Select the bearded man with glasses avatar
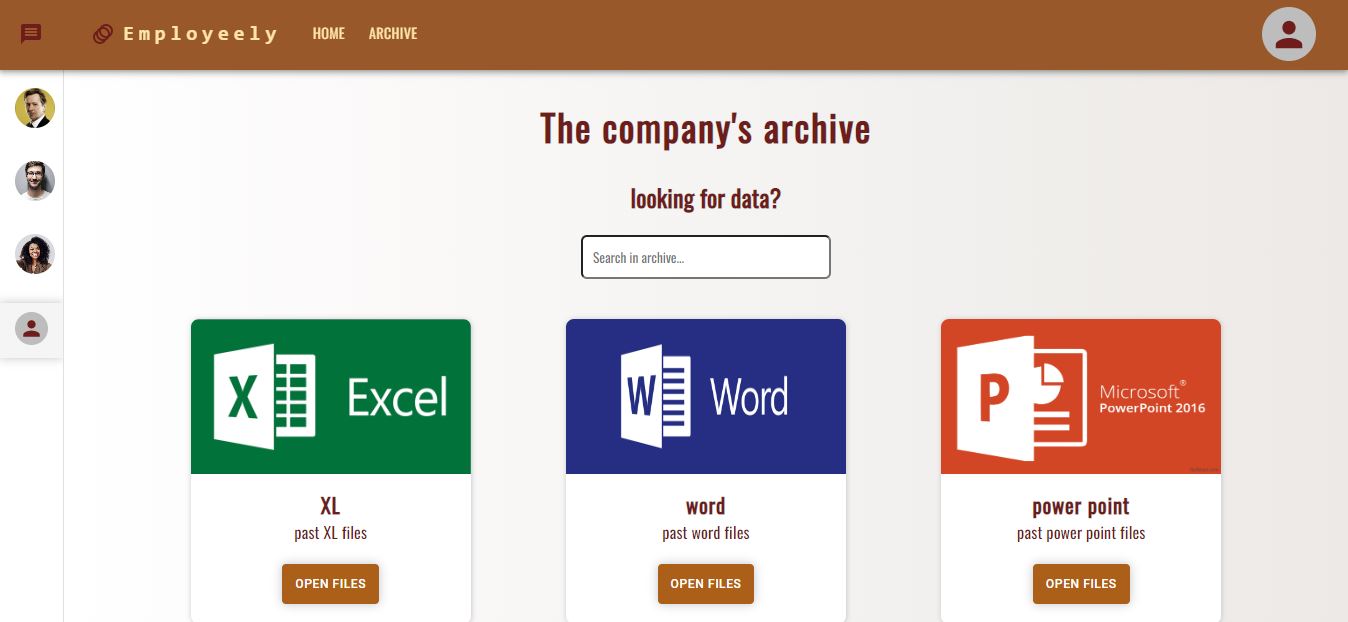 35,181
